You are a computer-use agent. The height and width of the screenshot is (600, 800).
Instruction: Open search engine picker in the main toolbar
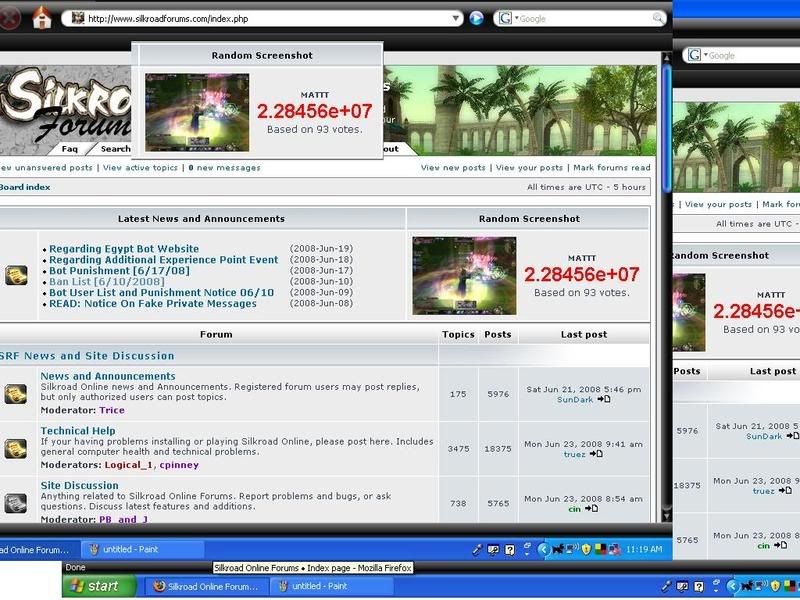[x=508, y=18]
